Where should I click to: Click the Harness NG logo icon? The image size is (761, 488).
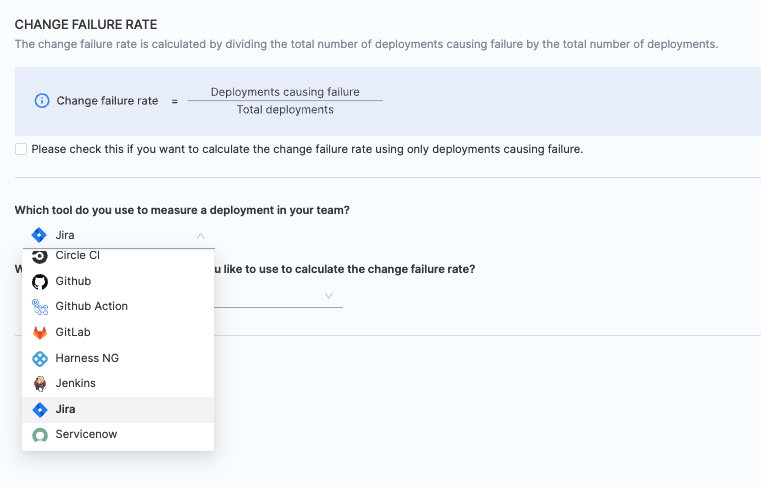pos(40,358)
